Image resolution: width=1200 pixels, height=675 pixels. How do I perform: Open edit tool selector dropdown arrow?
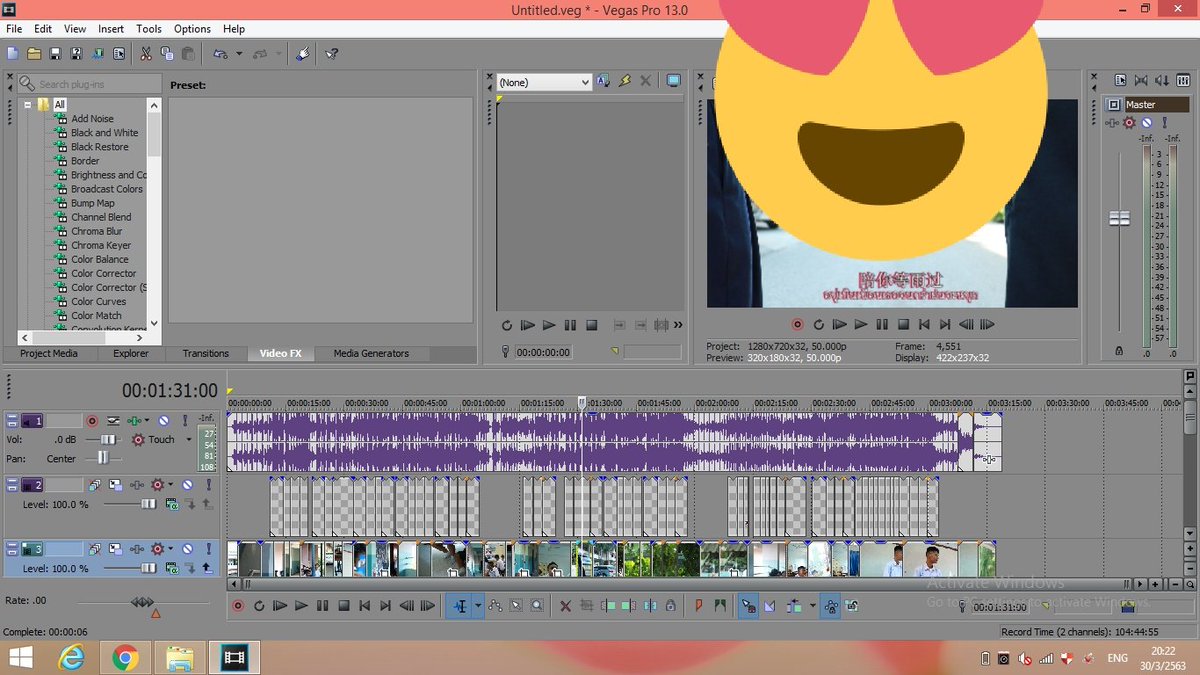point(478,606)
